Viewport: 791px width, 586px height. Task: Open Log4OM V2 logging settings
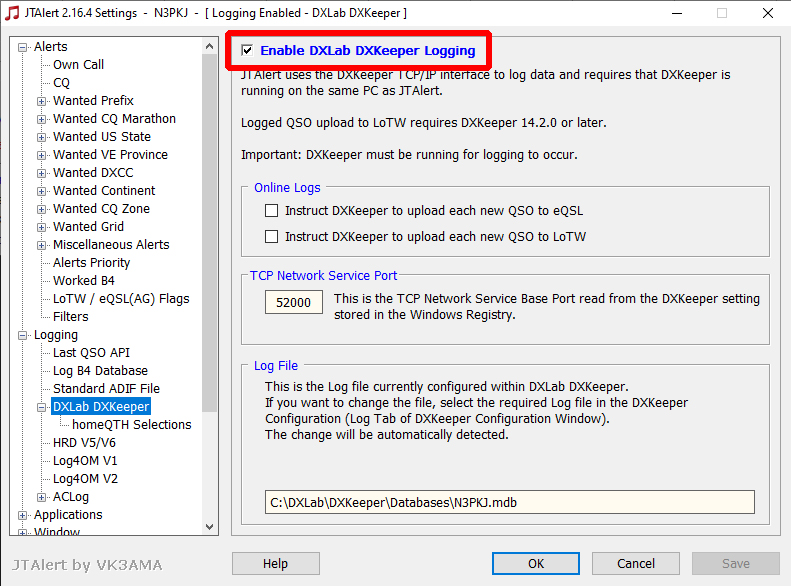[85, 479]
